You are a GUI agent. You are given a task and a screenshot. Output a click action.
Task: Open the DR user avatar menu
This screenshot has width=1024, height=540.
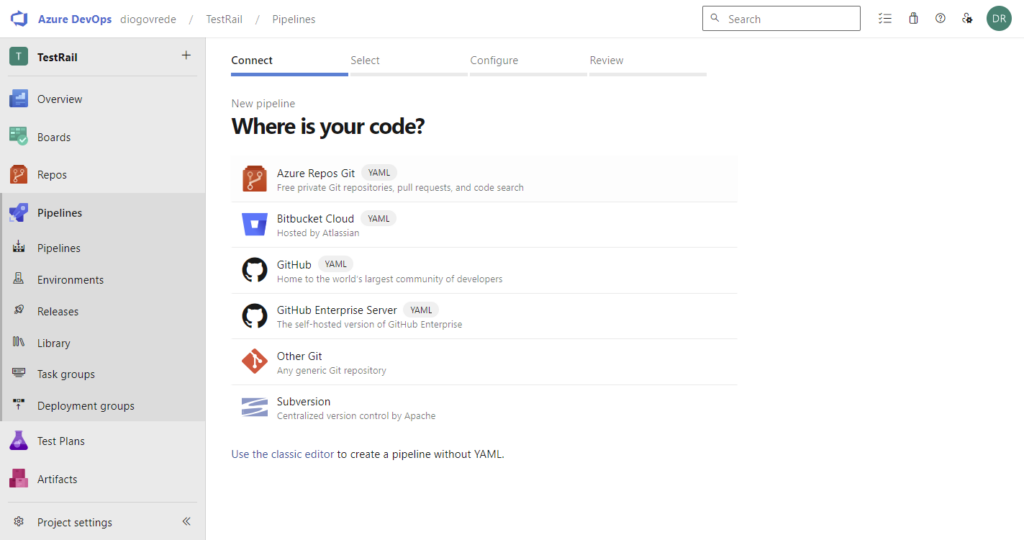click(998, 19)
